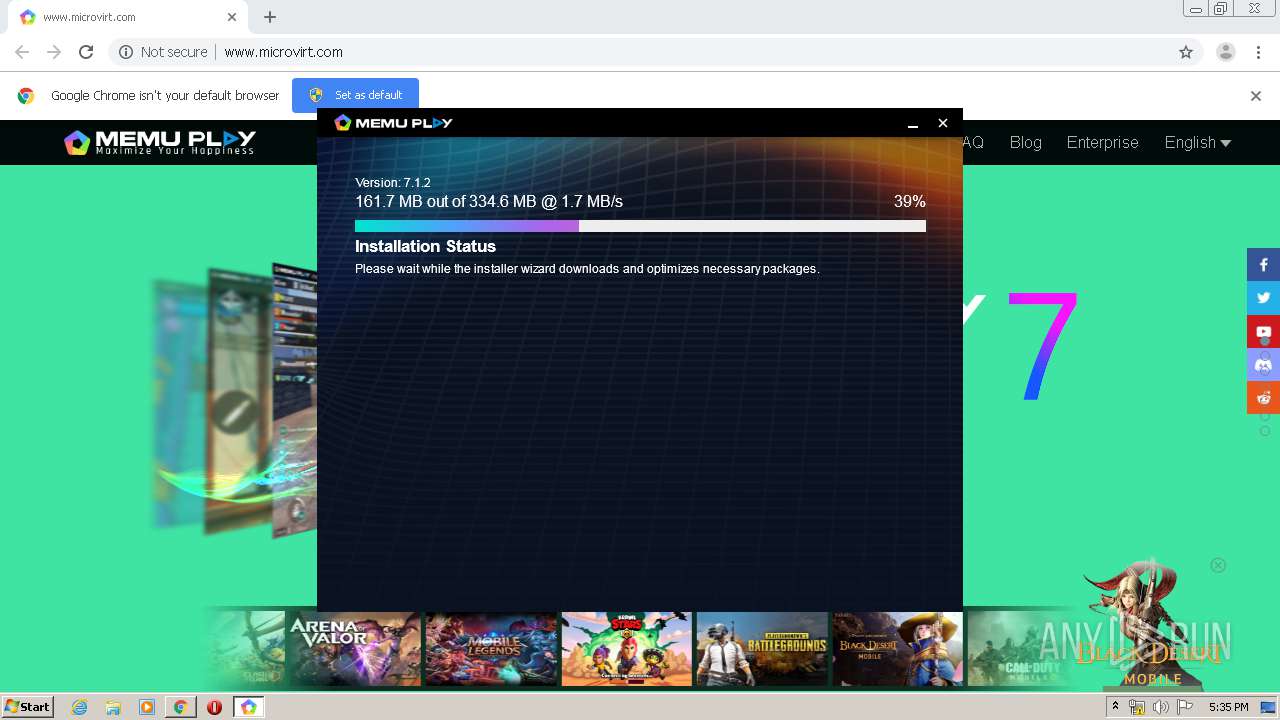Bookmark this page with the star icon
This screenshot has height=720, width=1280.
[x=1186, y=52]
